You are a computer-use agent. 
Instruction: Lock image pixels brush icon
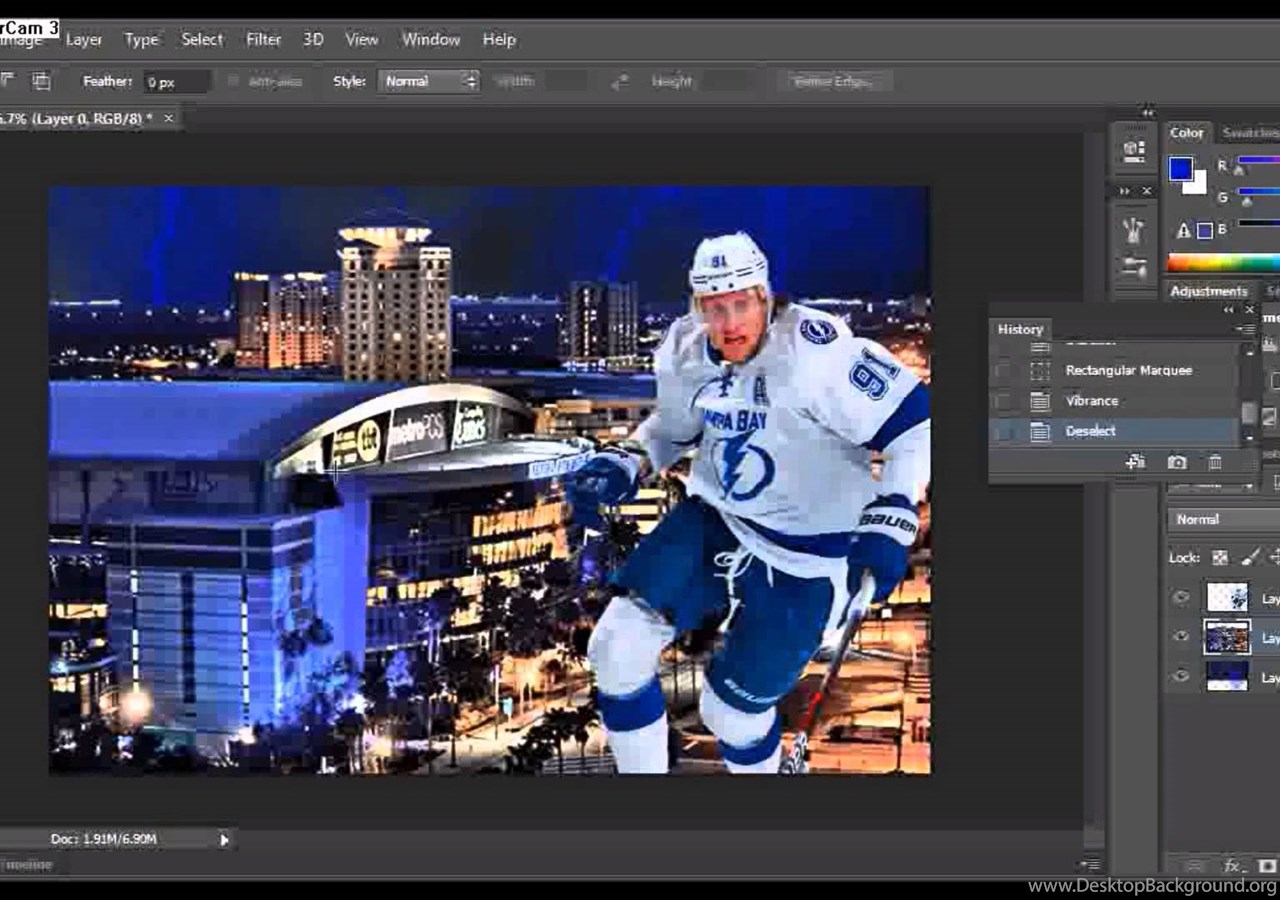coord(1250,558)
